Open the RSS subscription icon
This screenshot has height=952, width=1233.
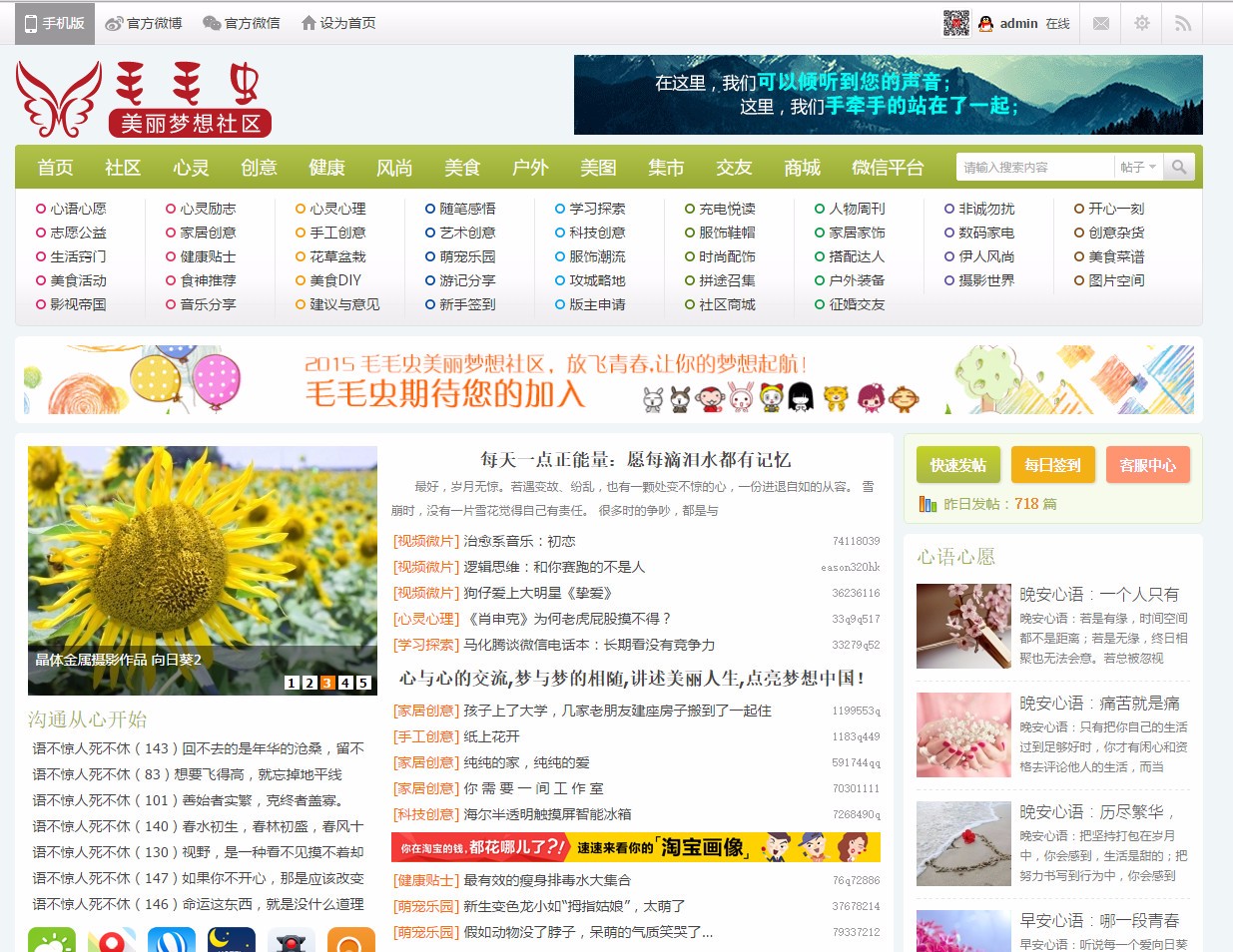click(1182, 22)
